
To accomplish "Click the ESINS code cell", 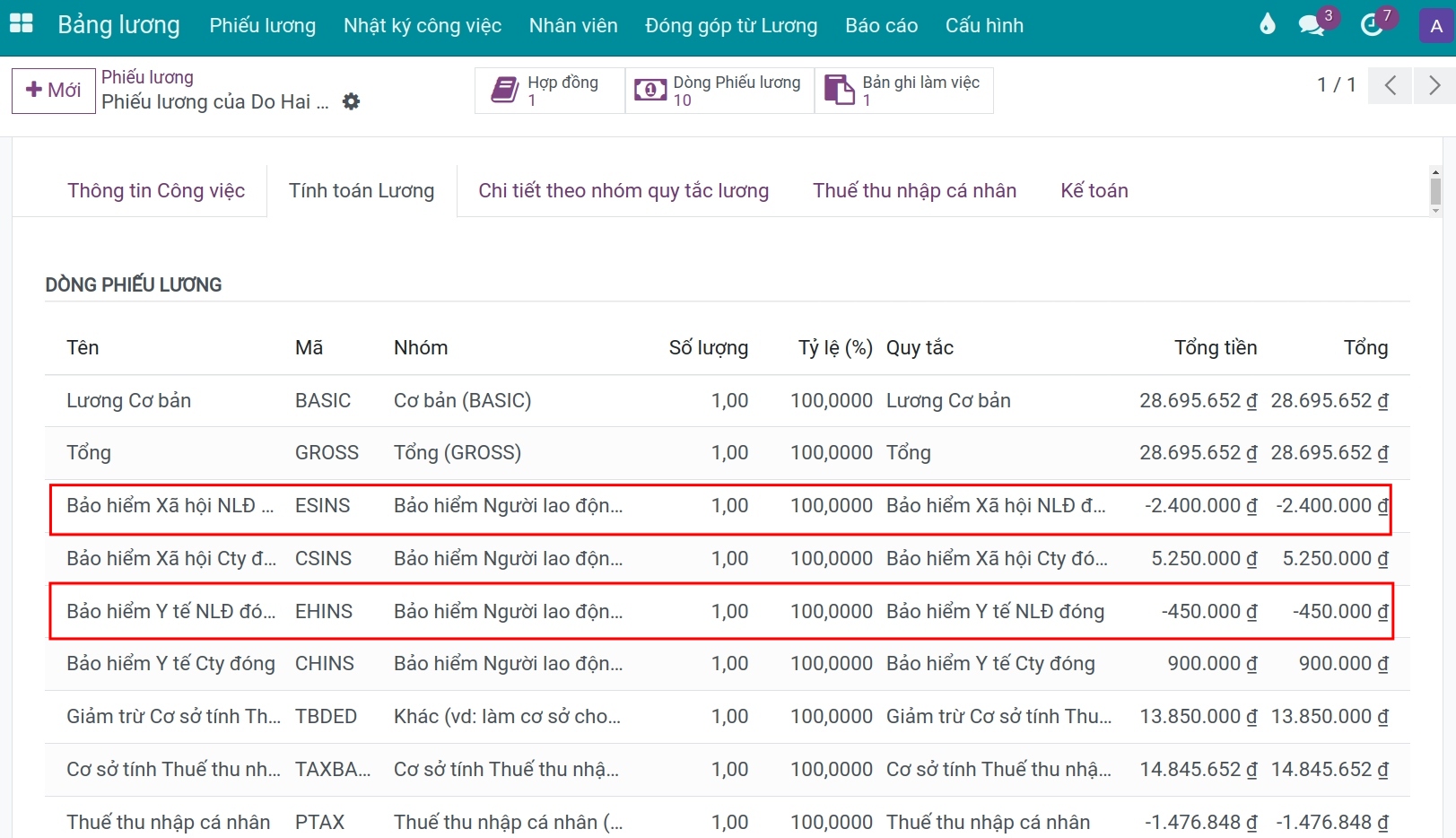I will pyautogui.click(x=322, y=505).
